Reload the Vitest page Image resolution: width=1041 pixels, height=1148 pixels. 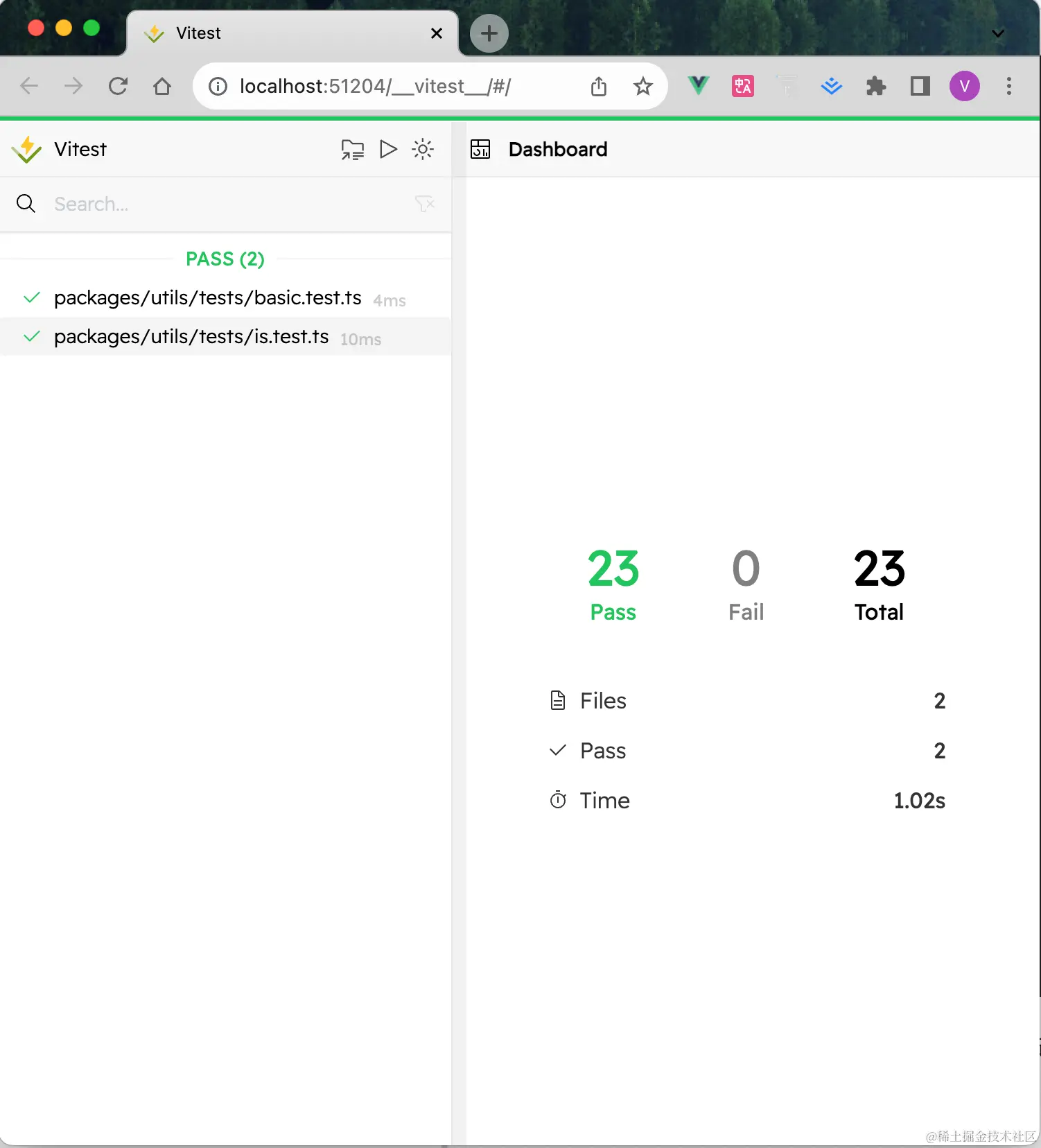(118, 86)
